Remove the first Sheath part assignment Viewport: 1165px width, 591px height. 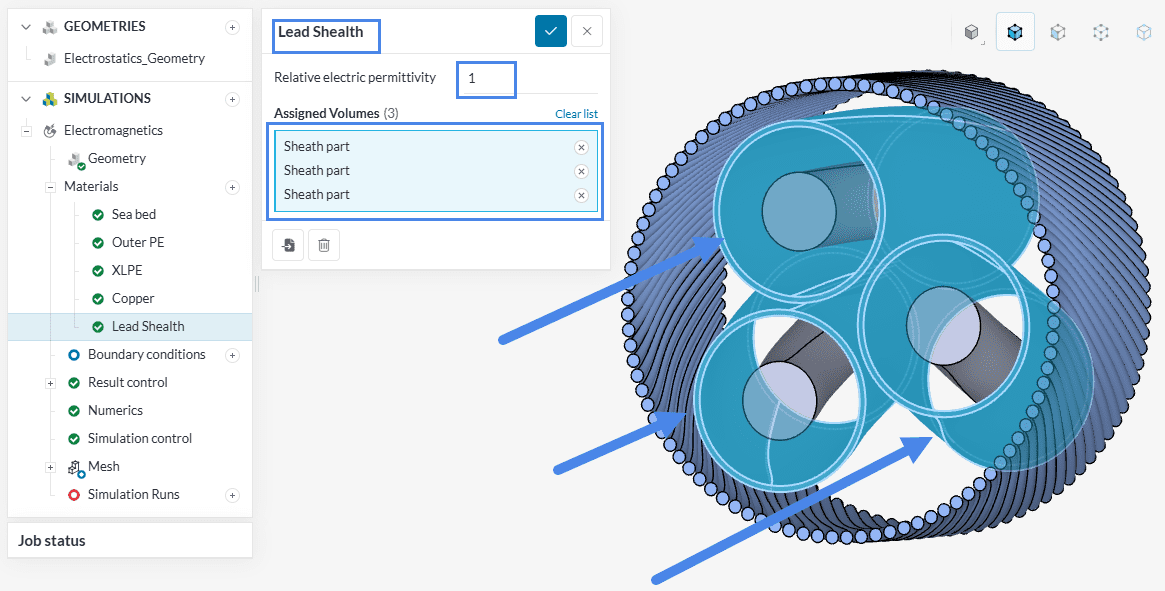pos(581,147)
